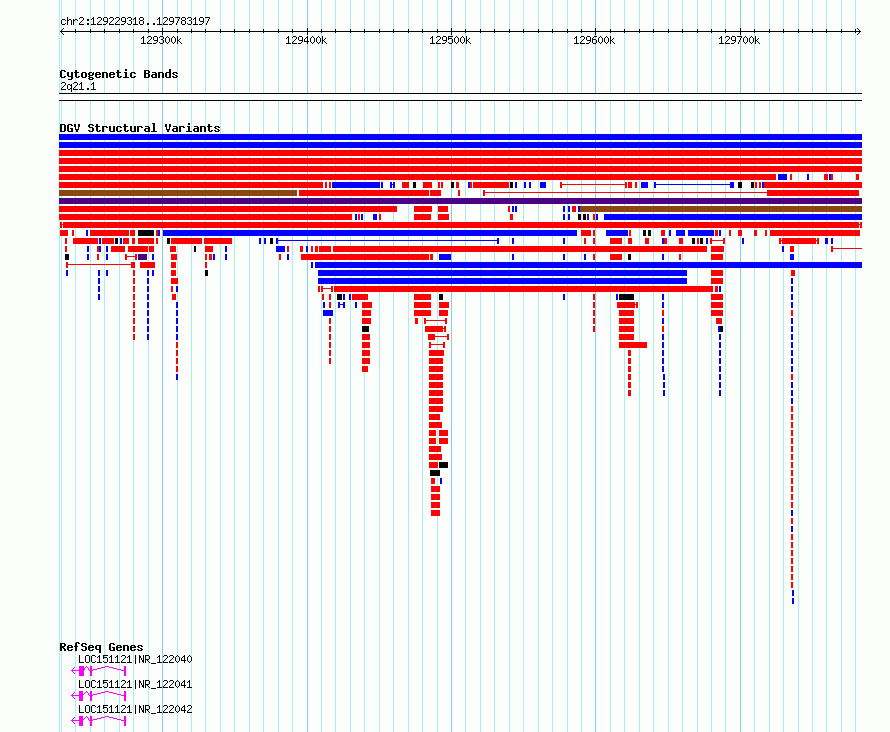890x732 pixels.
Task: Click the 129500k ruler tick label
Action: pos(450,40)
